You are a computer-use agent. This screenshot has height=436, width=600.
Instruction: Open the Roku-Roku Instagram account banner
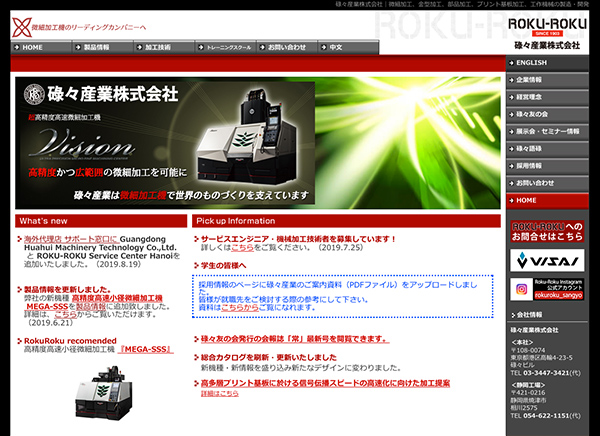547,289
